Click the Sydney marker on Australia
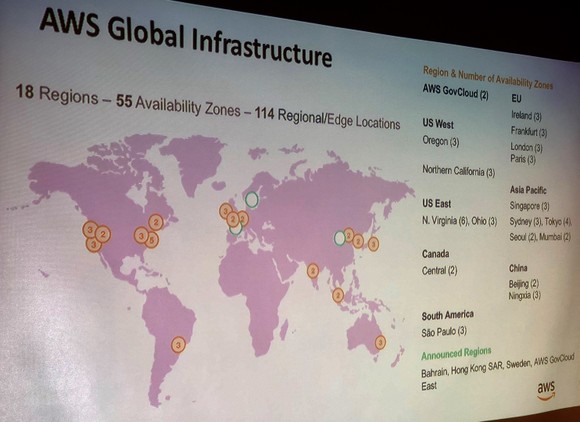This screenshot has height=422, width=580. click(380, 342)
